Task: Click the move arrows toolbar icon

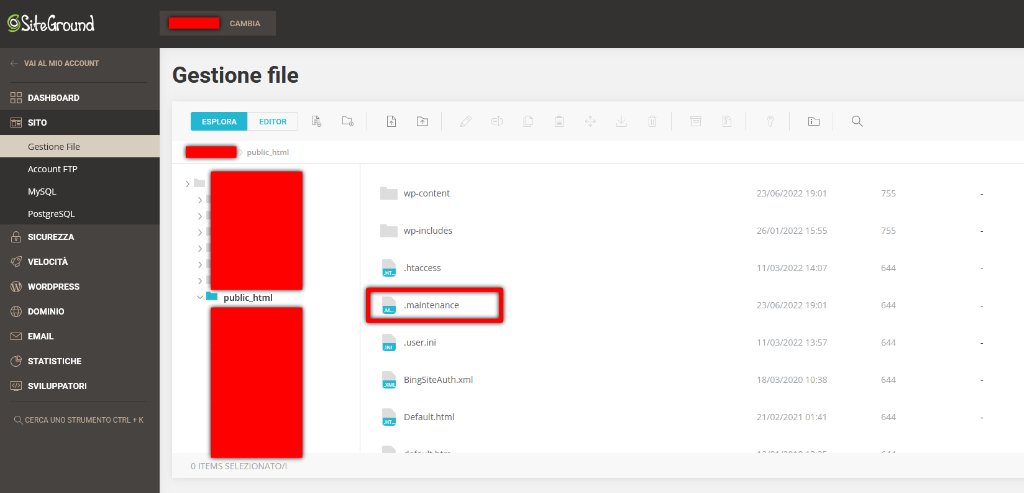Action: tap(590, 121)
